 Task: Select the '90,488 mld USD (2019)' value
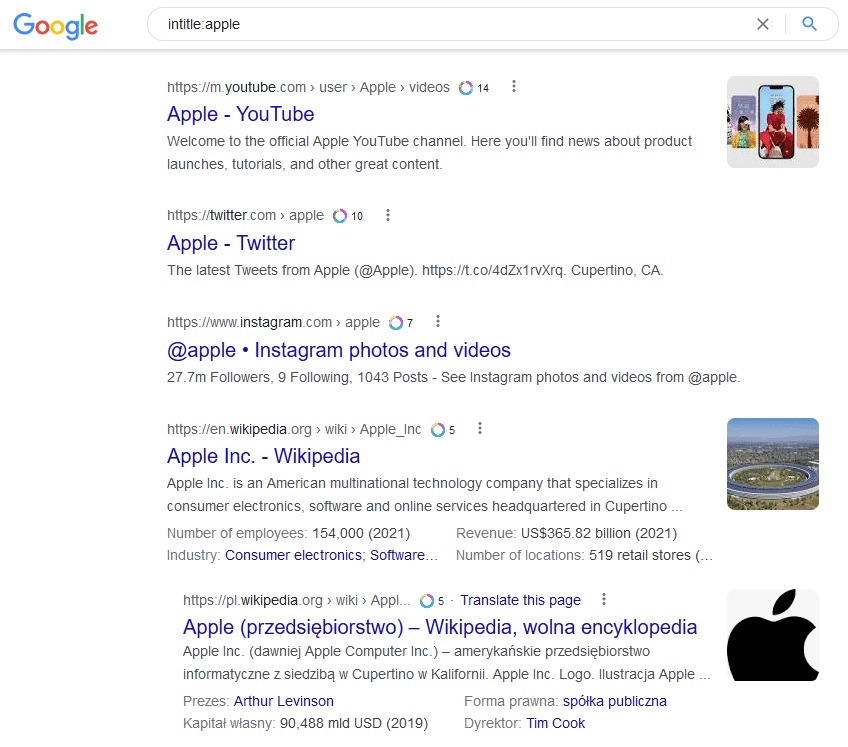click(x=354, y=724)
